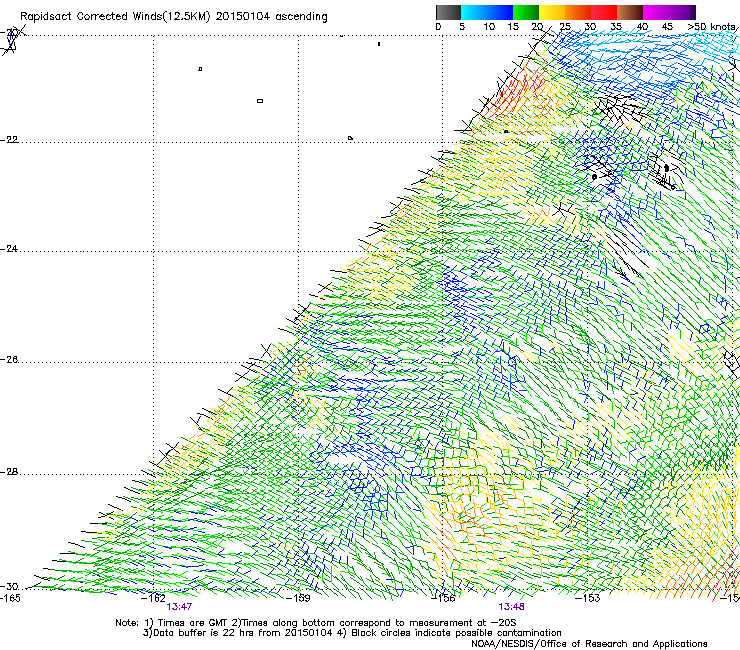Viewport: 740px width, 650px height.
Task: Click the '-28' latitude axis label
Action: click(x=9, y=472)
